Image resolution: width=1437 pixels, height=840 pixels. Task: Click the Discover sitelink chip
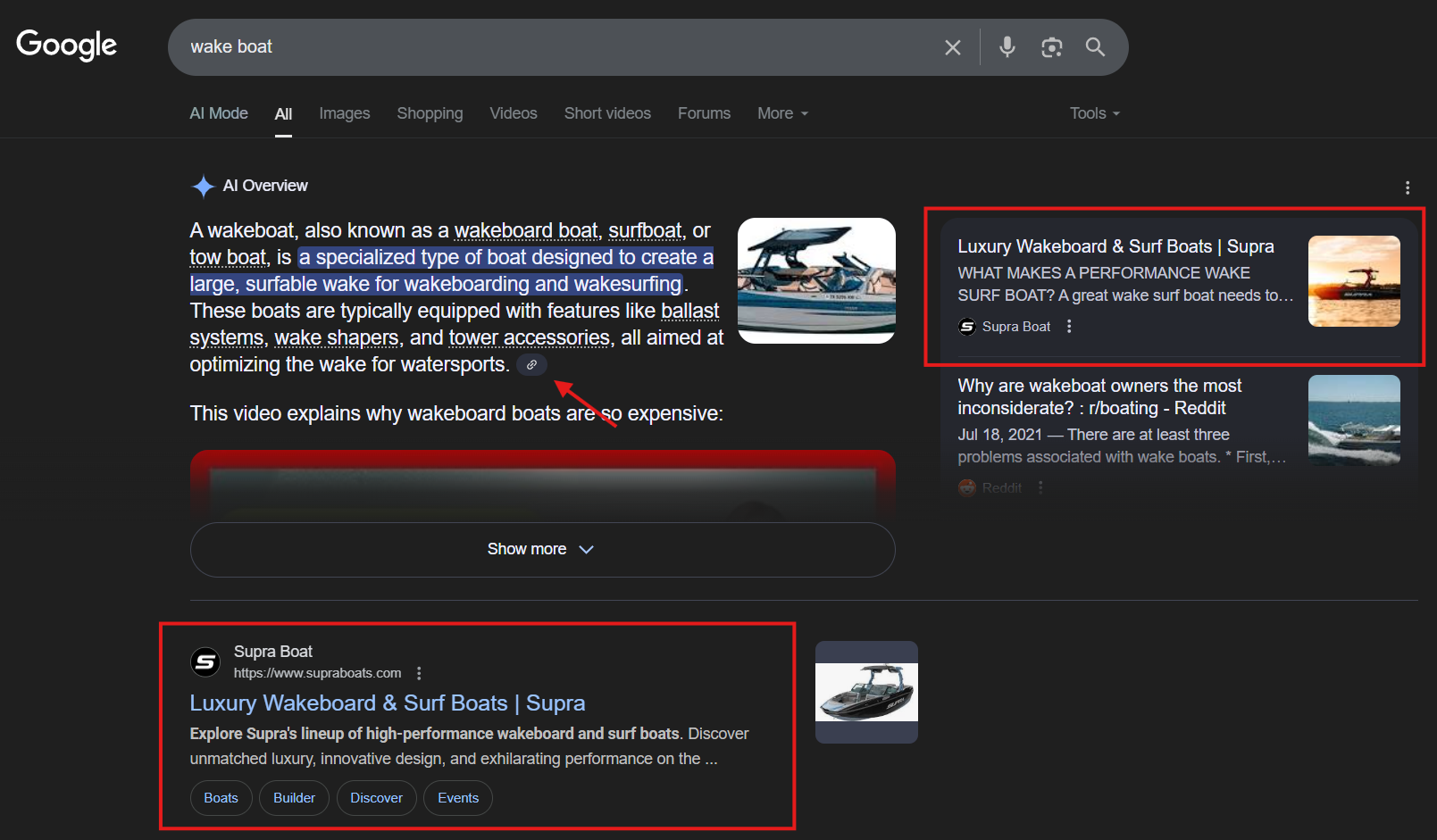click(376, 798)
